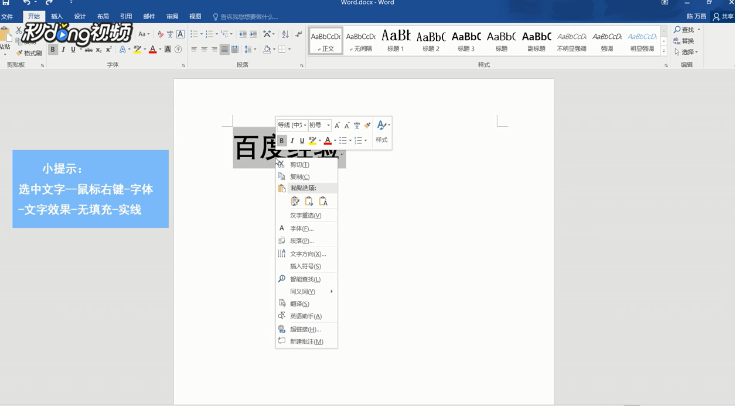This screenshot has height=406, width=735.
Task: Click the red Font Color button in ribbon
Action: click(152, 49)
